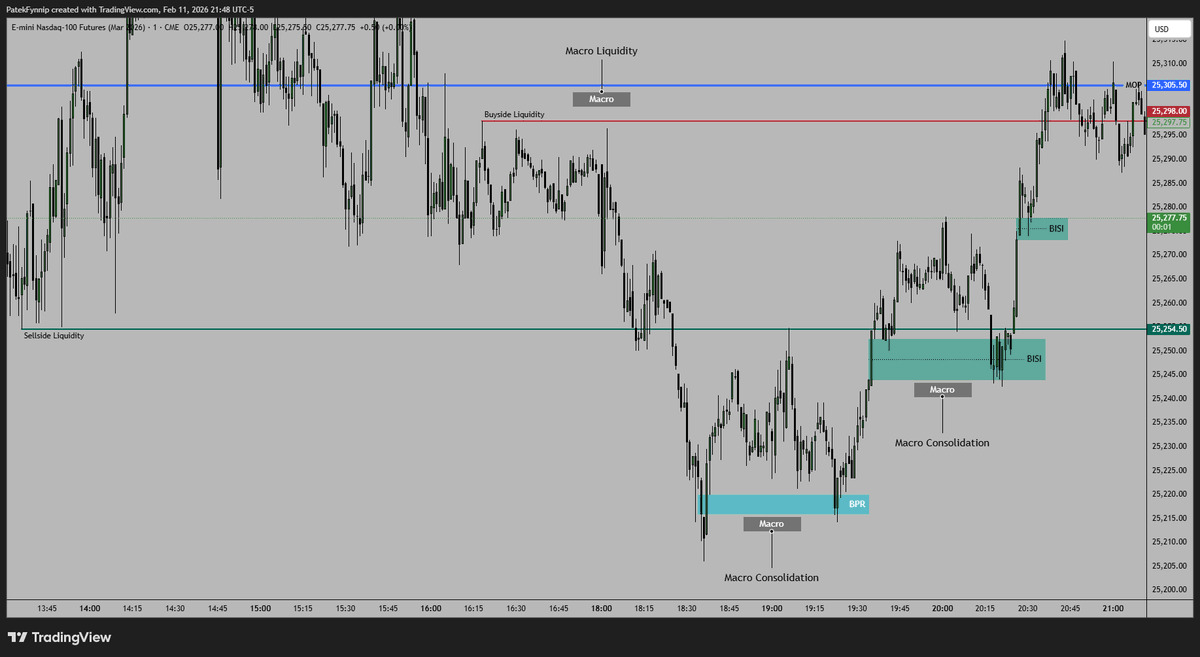The image size is (1200, 657).
Task: Click the 20:30 time axis label
Action: pos(1027,608)
